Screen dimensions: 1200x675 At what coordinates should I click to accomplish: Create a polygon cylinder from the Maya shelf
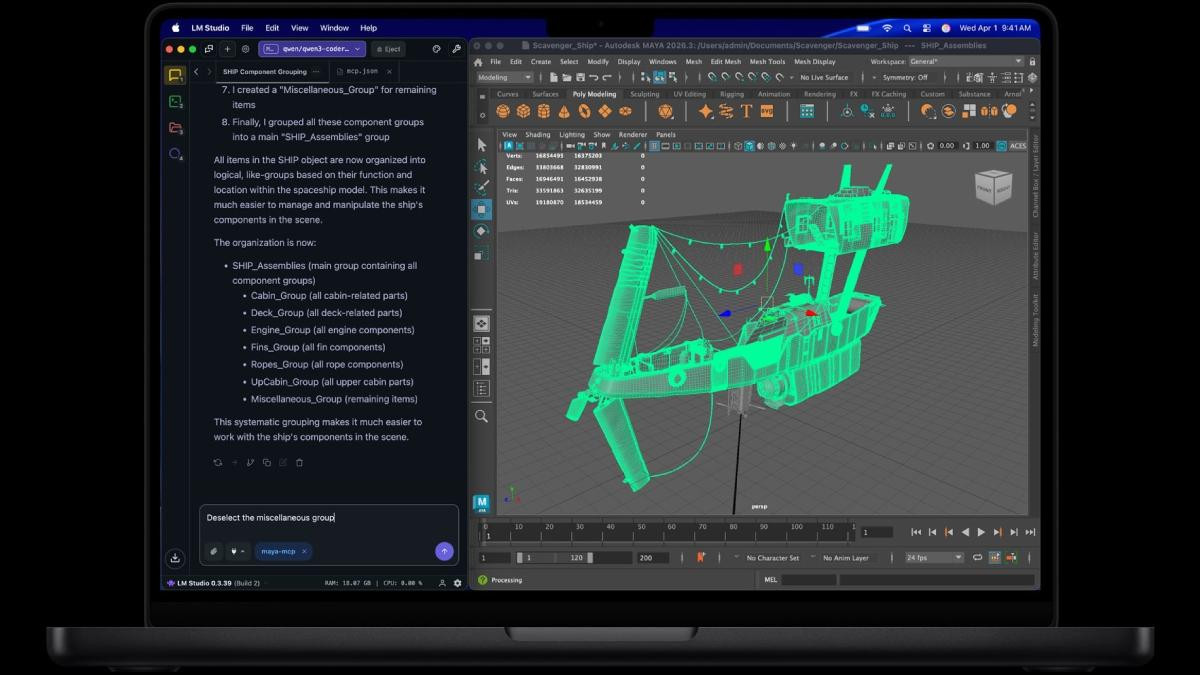pos(544,111)
